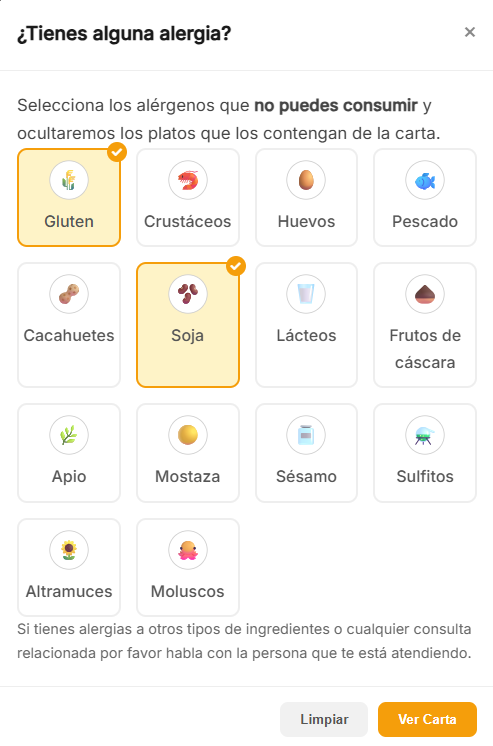The width and height of the screenshot is (493, 746).
Task: Pick the Moluscos octopus icon
Action: (187, 550)
